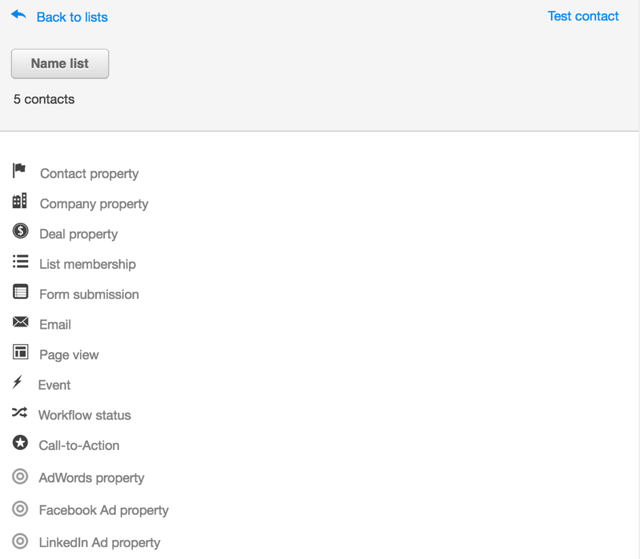Click the Form submission form icon

tap(20, 291)
